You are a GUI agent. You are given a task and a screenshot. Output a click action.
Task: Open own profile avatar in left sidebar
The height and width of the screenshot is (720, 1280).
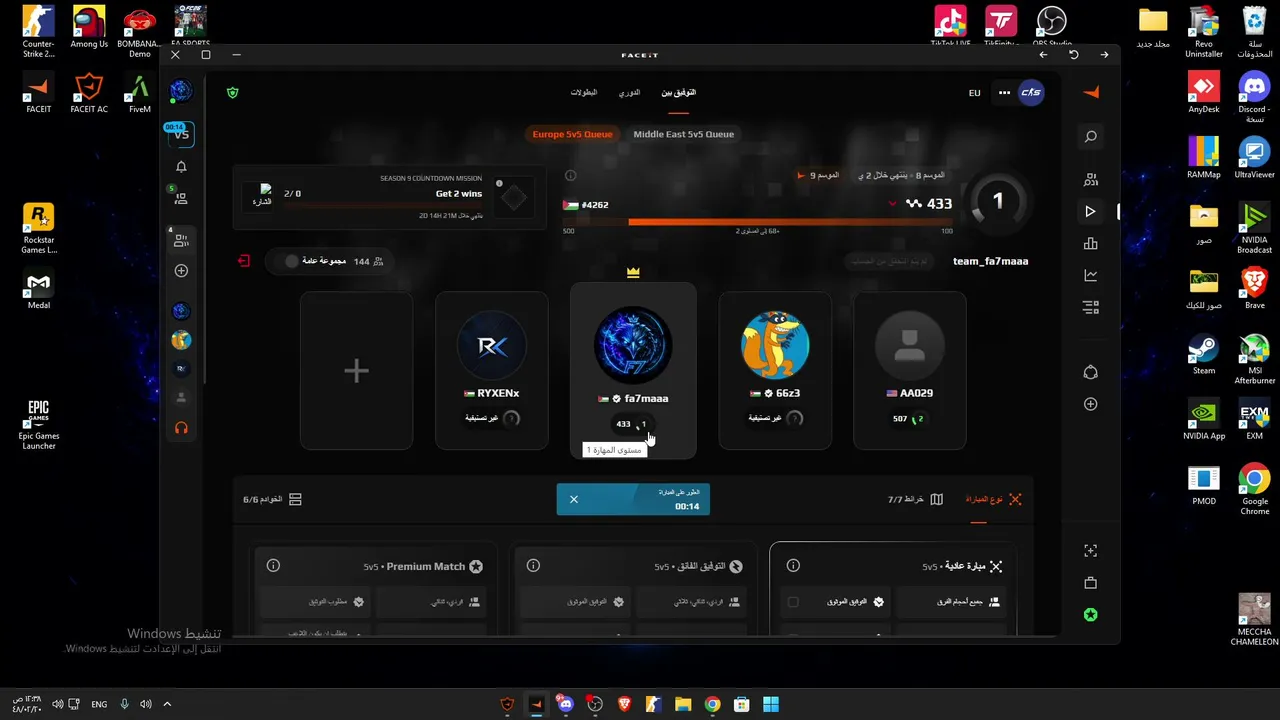pos(180,91)
